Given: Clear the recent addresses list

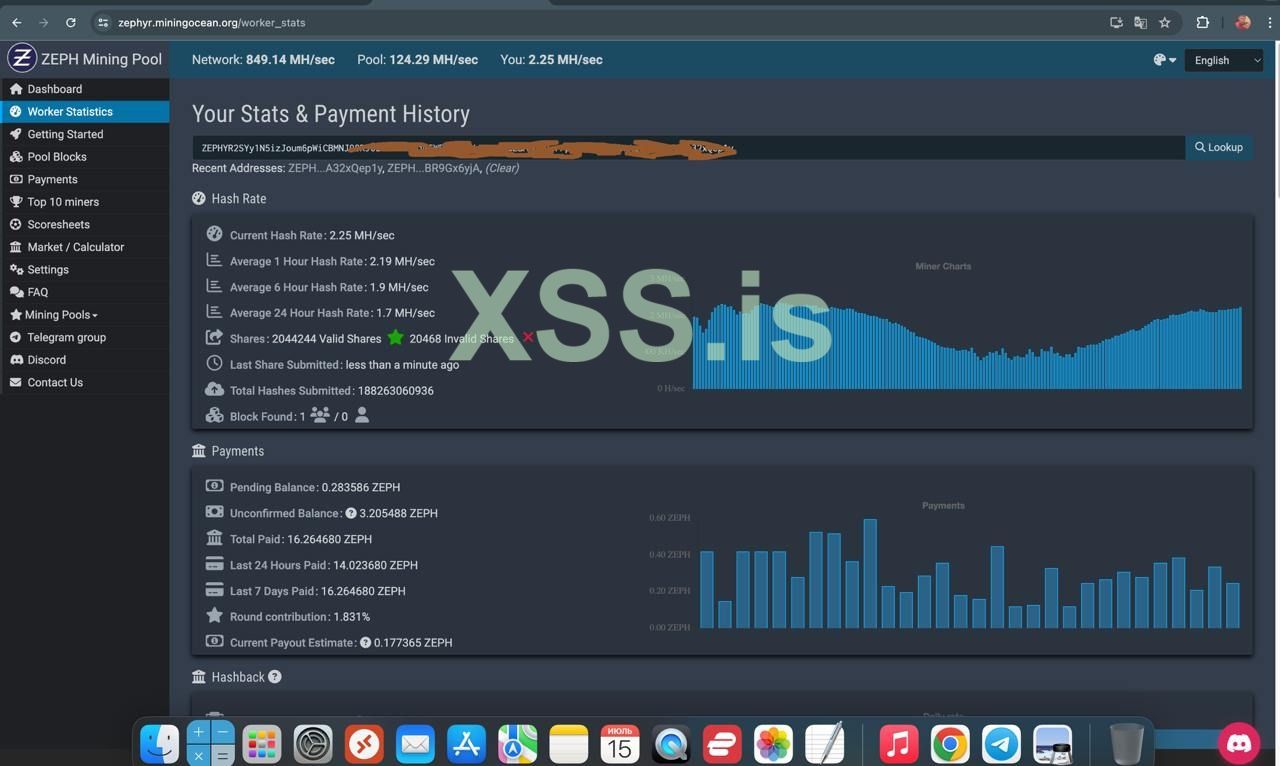Looking at the screenshot, I should point(502,168).
